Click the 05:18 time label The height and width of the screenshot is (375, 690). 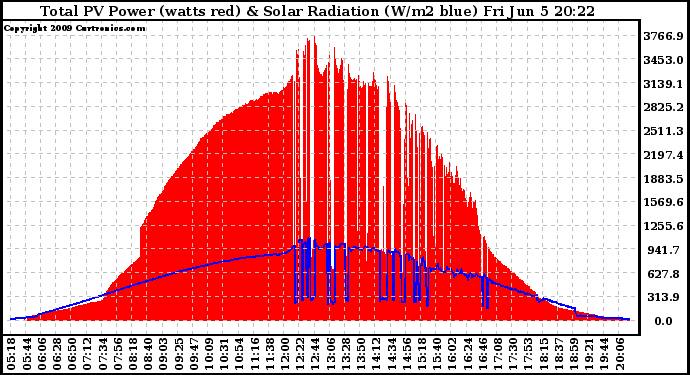point(10,354)
